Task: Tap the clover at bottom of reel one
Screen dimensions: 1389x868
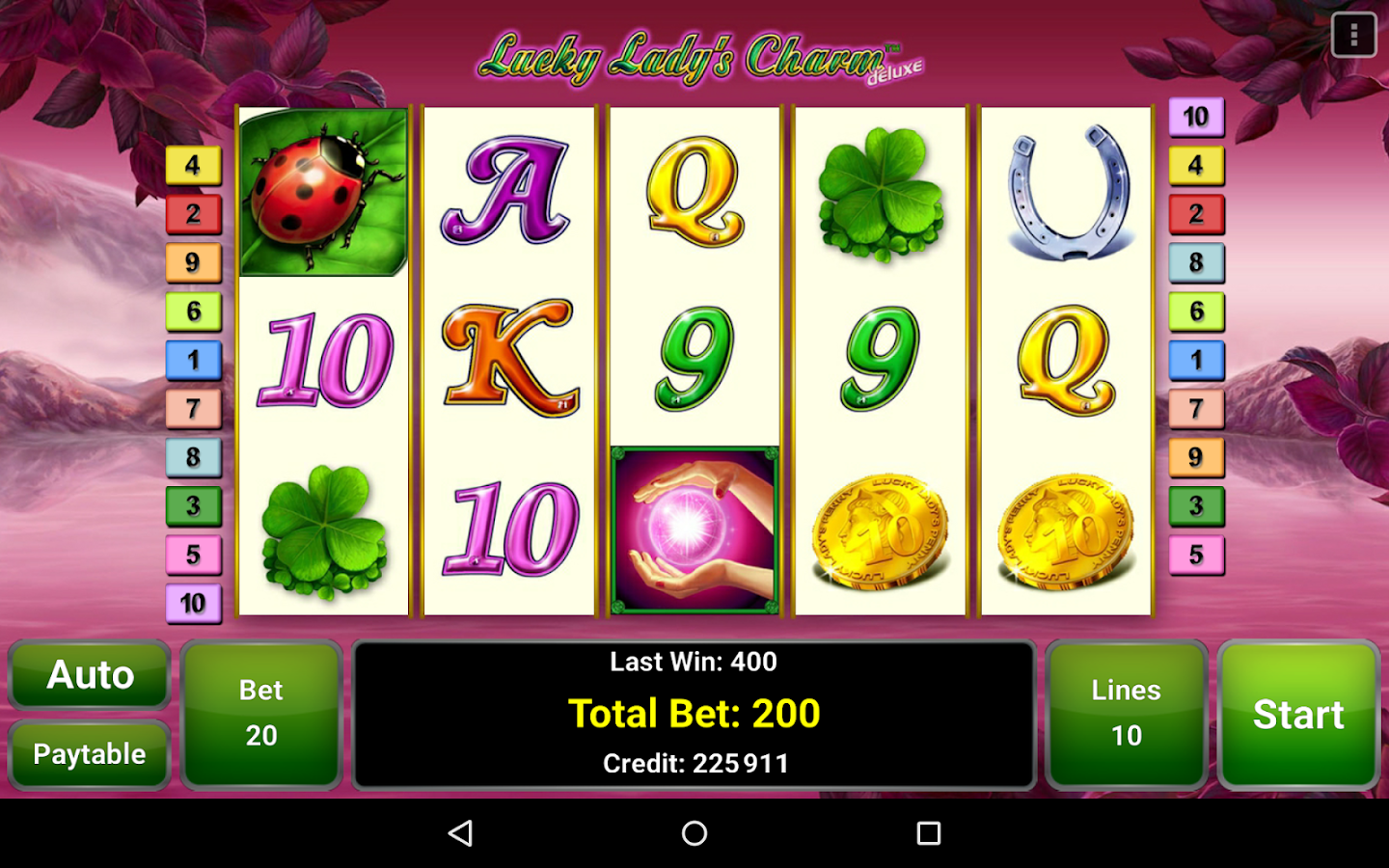Action: click(x=325, y=529)
